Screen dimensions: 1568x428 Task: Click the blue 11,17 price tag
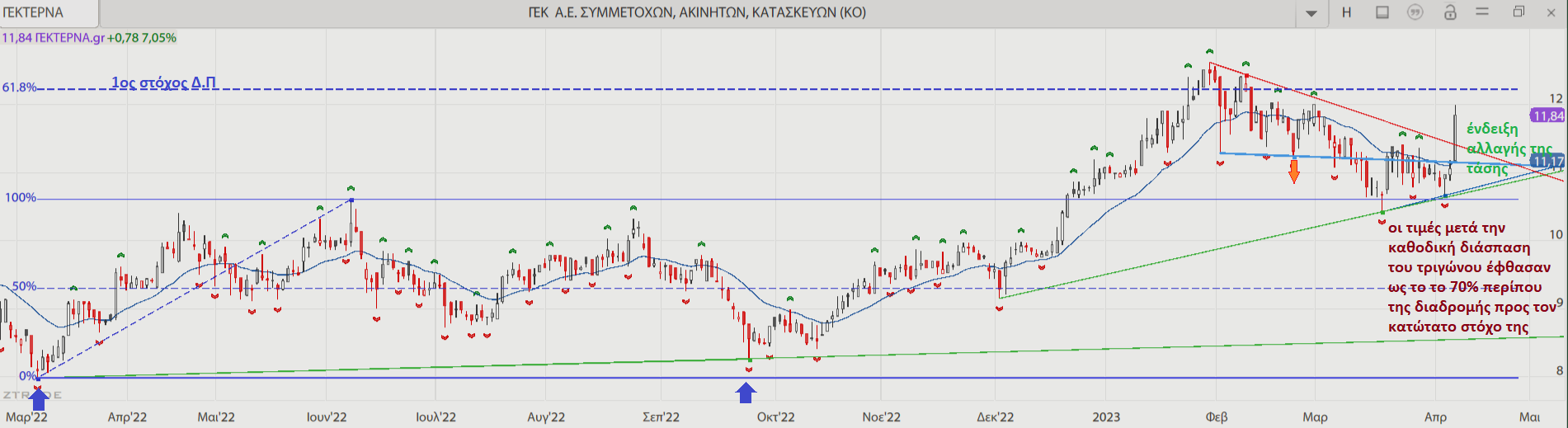(1547, 161)
